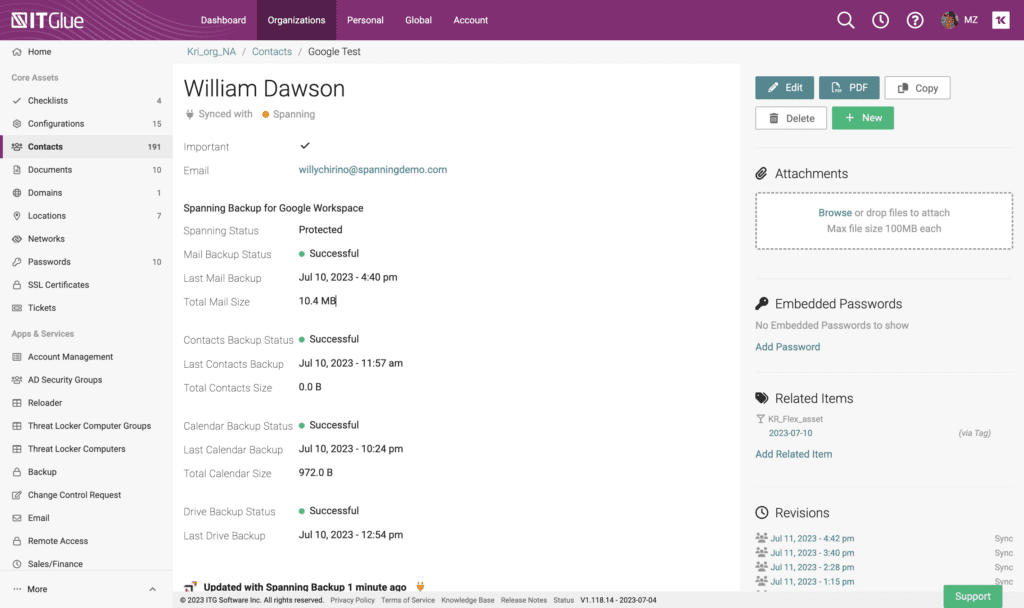This screenshot has width=1024, height=608.
Task: Open the Global tab
Action: [x=418, y=20]
